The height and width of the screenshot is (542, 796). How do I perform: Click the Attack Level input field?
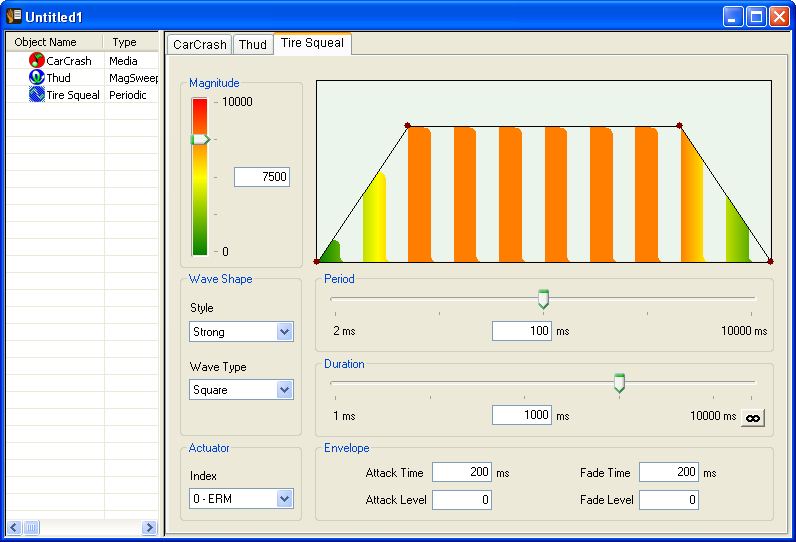click(x=462, y=500)
